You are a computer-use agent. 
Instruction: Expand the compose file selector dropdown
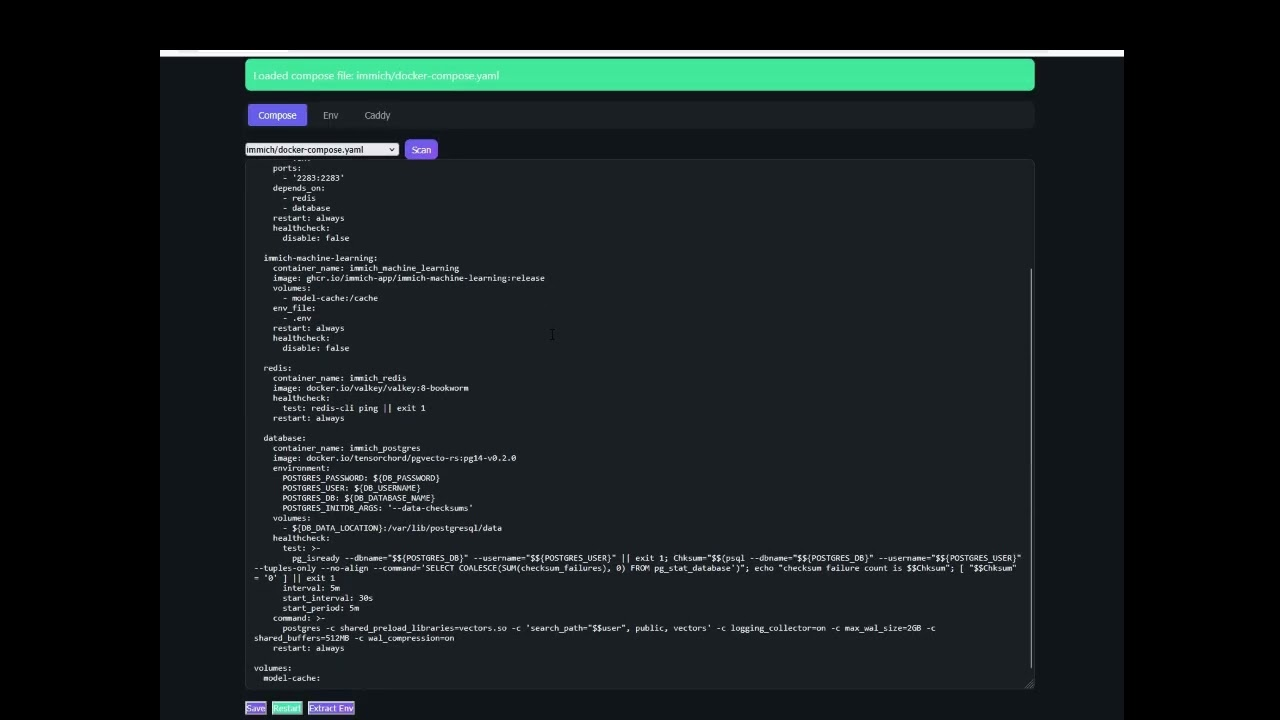(x=322, y=150)
